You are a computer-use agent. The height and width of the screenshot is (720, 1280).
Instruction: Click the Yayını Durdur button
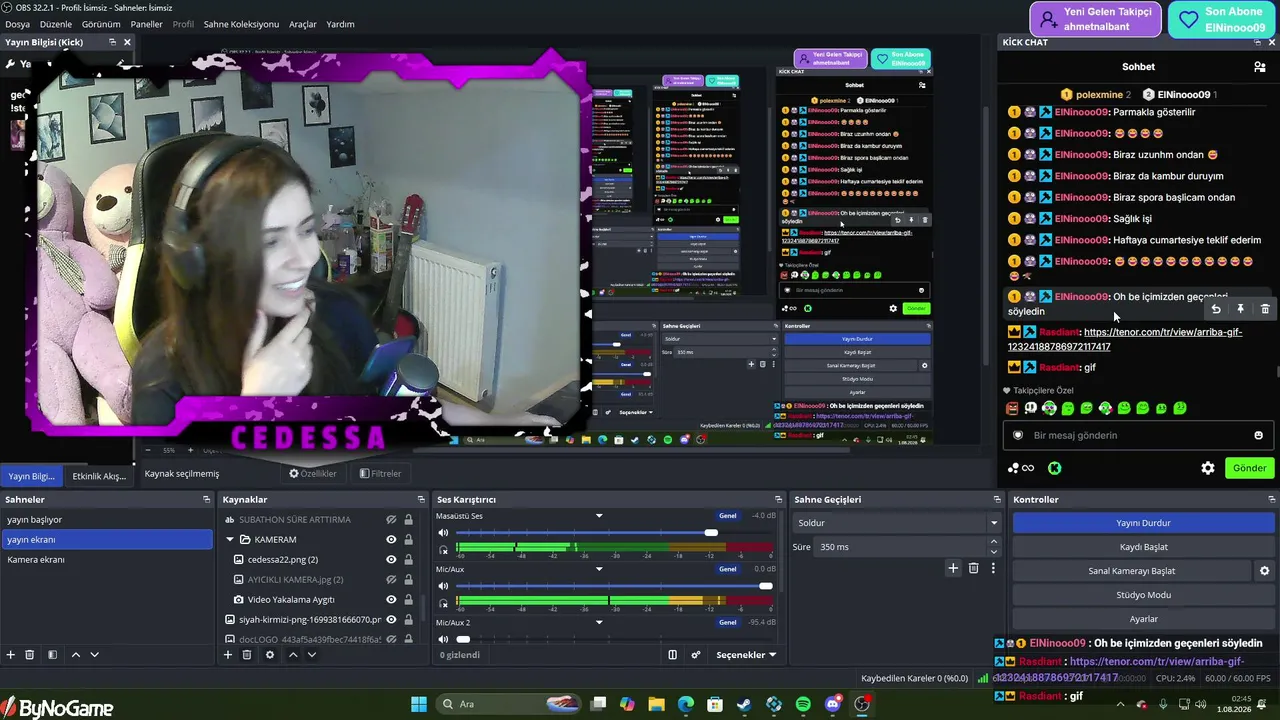coord(1143,523)
